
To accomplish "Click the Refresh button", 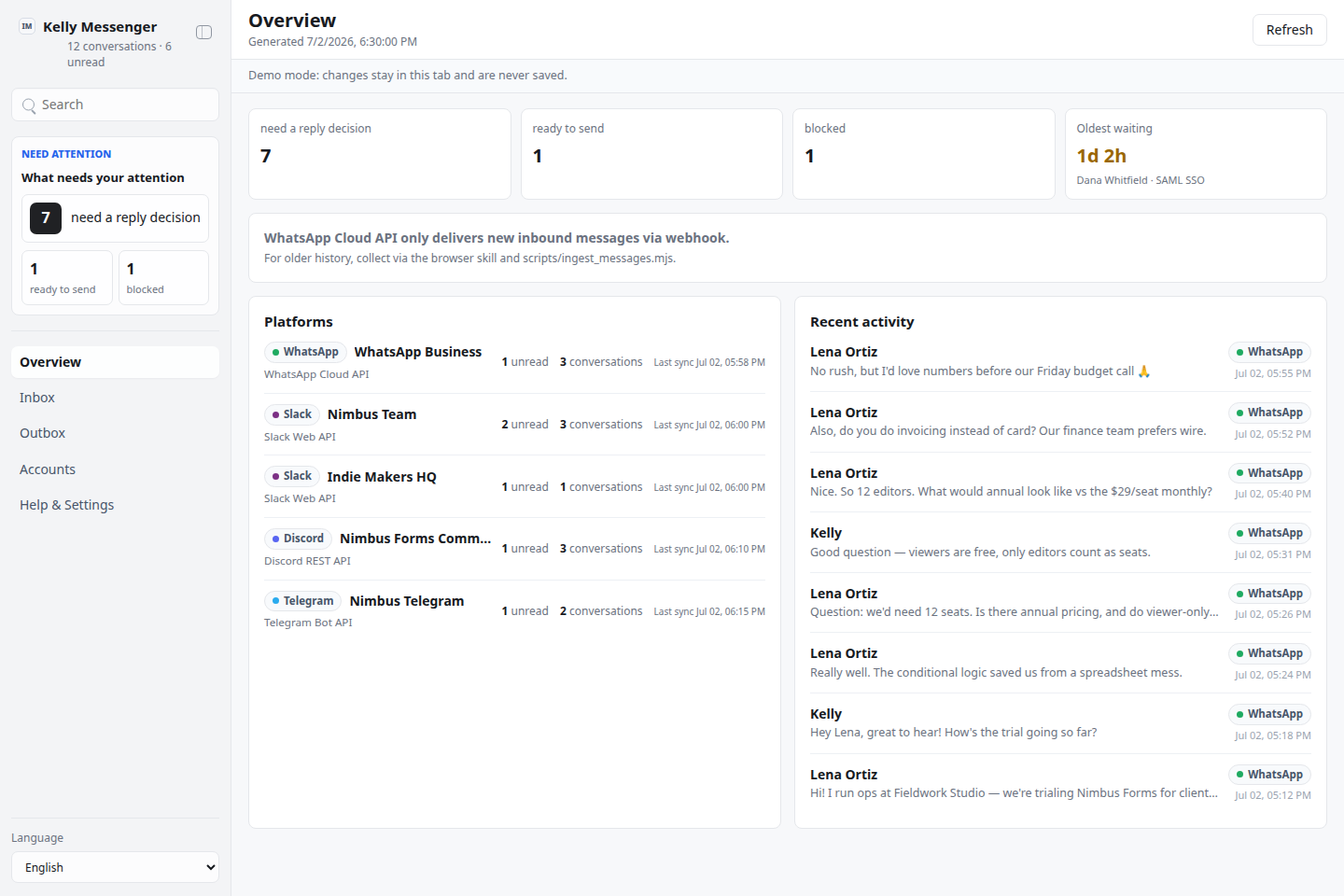I will (x=1289, y=30).
